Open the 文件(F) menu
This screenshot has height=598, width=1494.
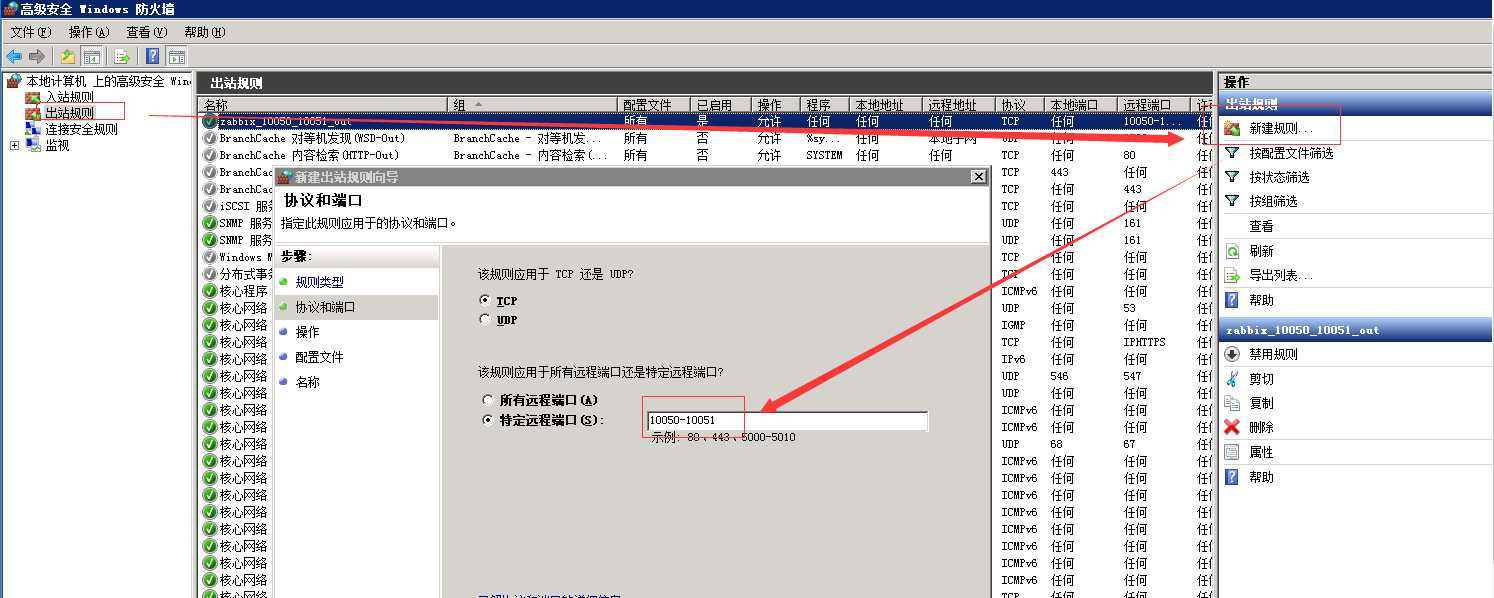pos(31,32)
